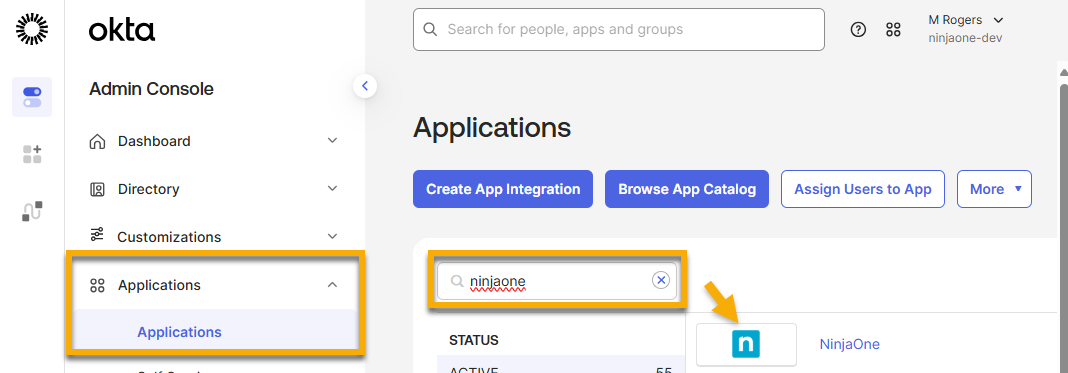
Task: Open the help question mark icon
Action: pos(859,30)
